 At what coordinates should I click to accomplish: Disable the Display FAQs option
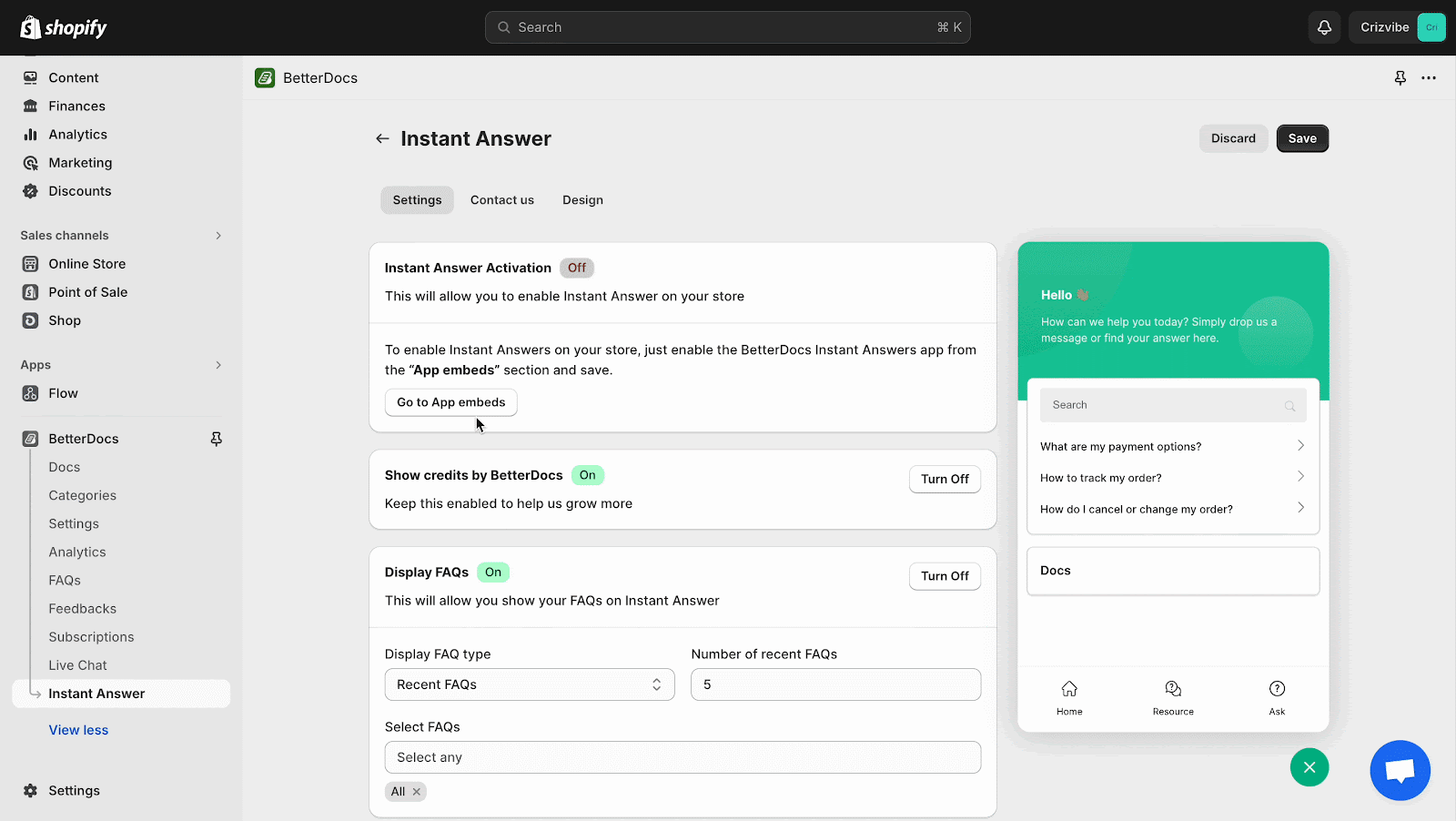point(945,575)
